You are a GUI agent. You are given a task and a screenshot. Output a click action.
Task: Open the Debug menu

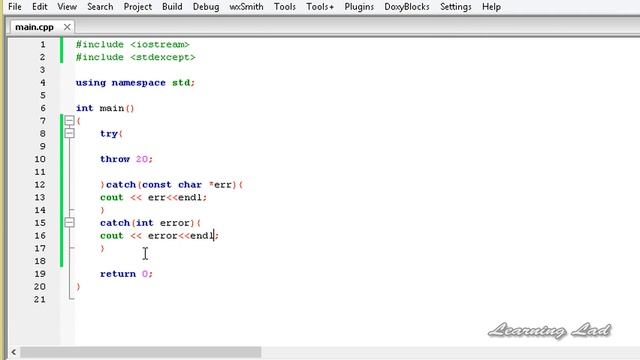206,7
